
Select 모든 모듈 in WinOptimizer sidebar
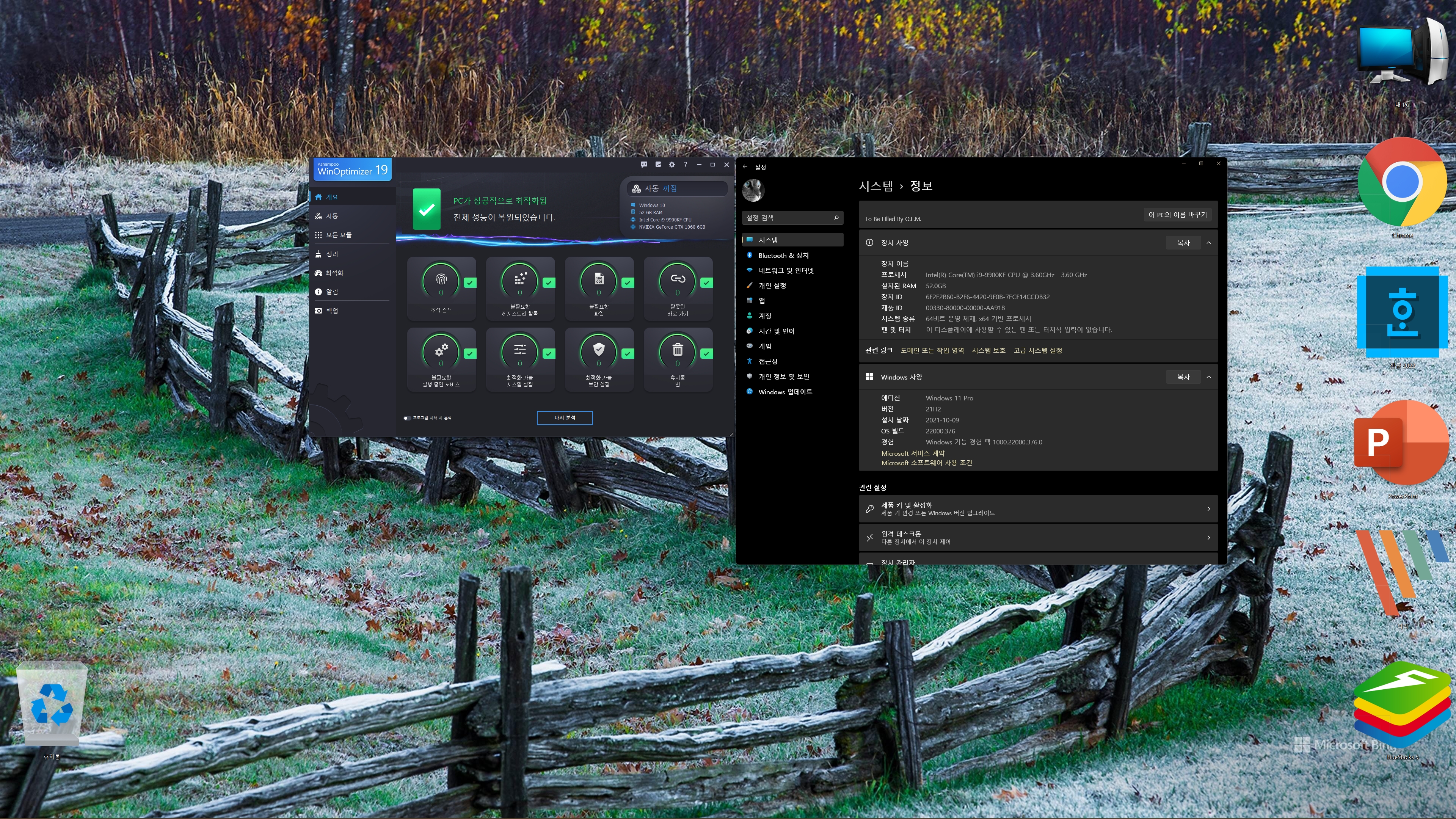[x=352, y=235]
